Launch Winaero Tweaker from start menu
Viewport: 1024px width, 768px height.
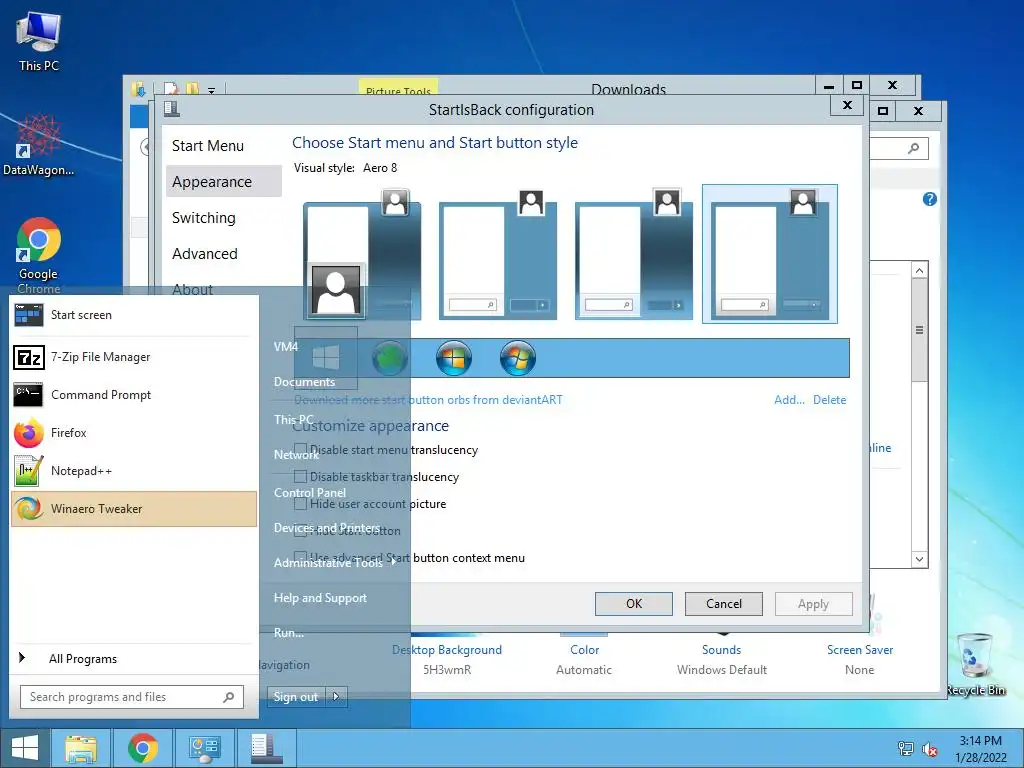tap(134, 509)
